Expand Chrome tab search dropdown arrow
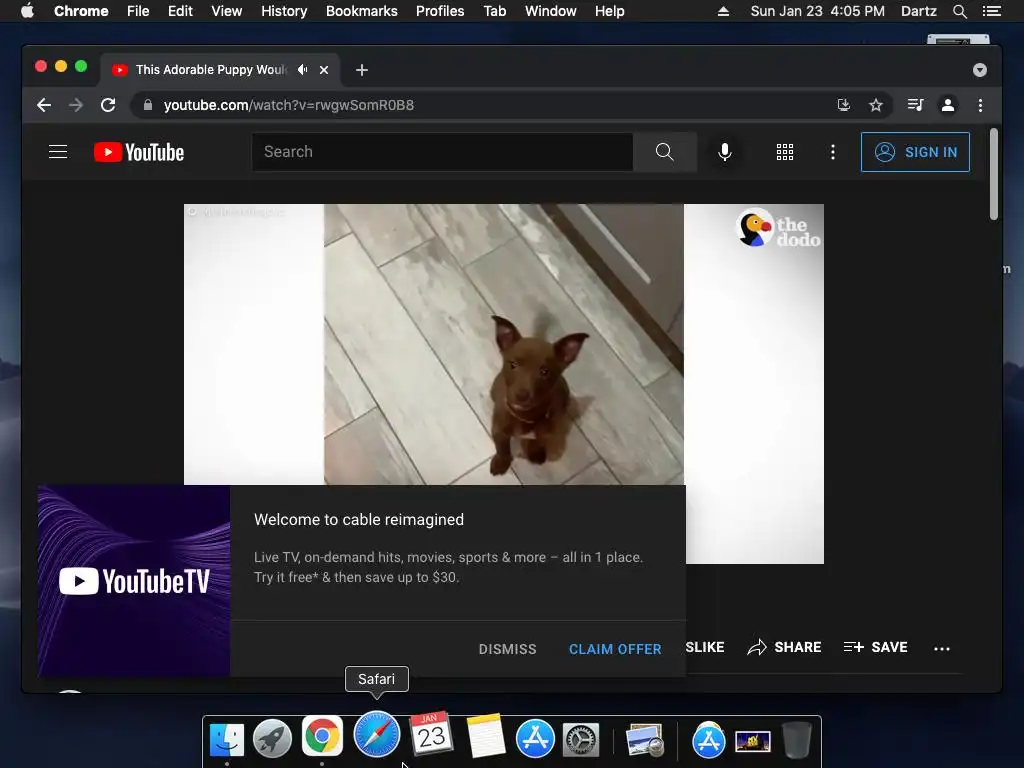The image size is (1024, 768). click(x=980, y=70)
